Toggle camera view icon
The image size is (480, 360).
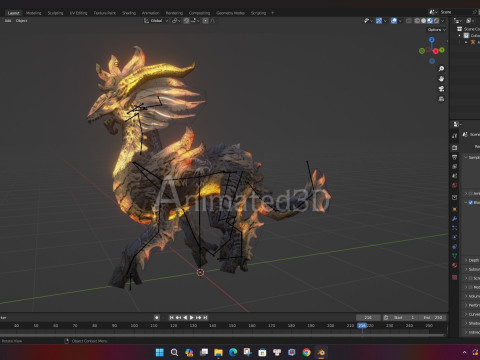click(x=441, y=89)
